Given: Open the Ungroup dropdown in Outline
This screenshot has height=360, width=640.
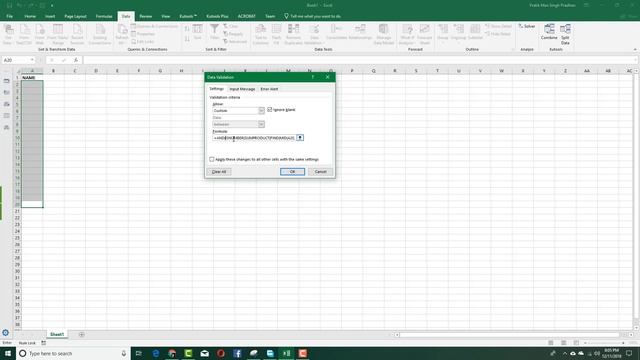Looking at the screenshot, I should pyautogui.click(x=459, y=33).
